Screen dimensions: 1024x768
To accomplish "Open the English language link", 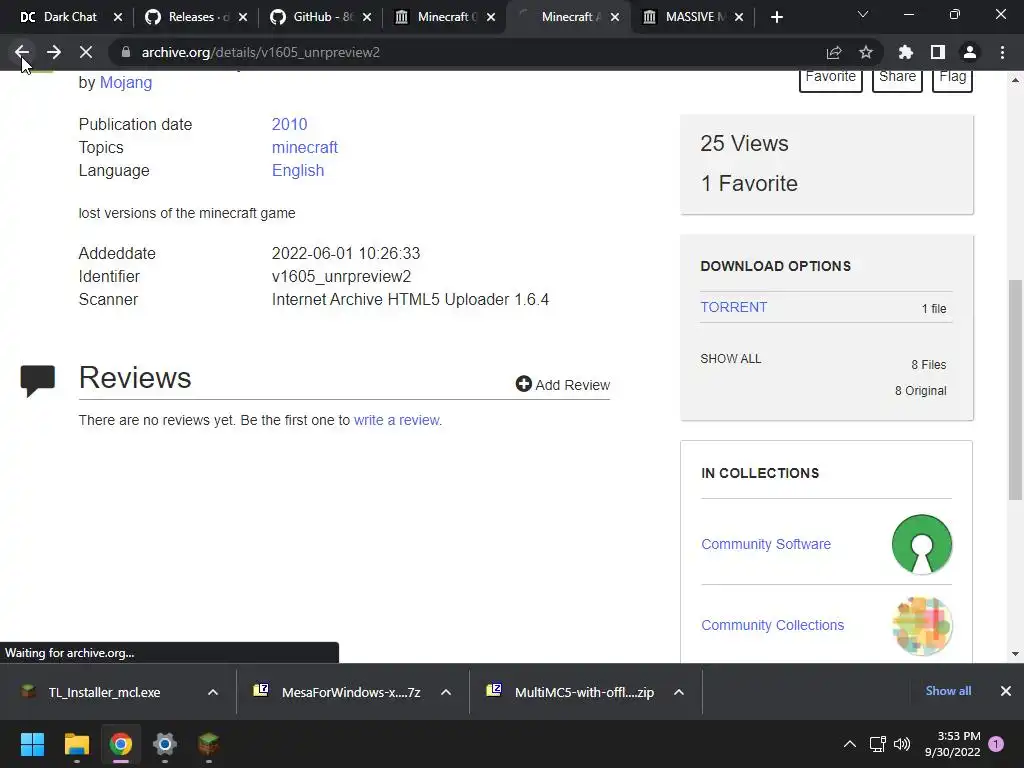I will (x=298, y=170).
